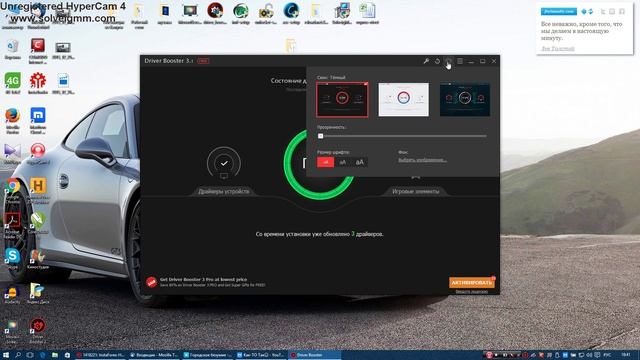Click the Лев Толстой link in quote widget
Viewport: 640px width, 360px height.
[558, 49]
